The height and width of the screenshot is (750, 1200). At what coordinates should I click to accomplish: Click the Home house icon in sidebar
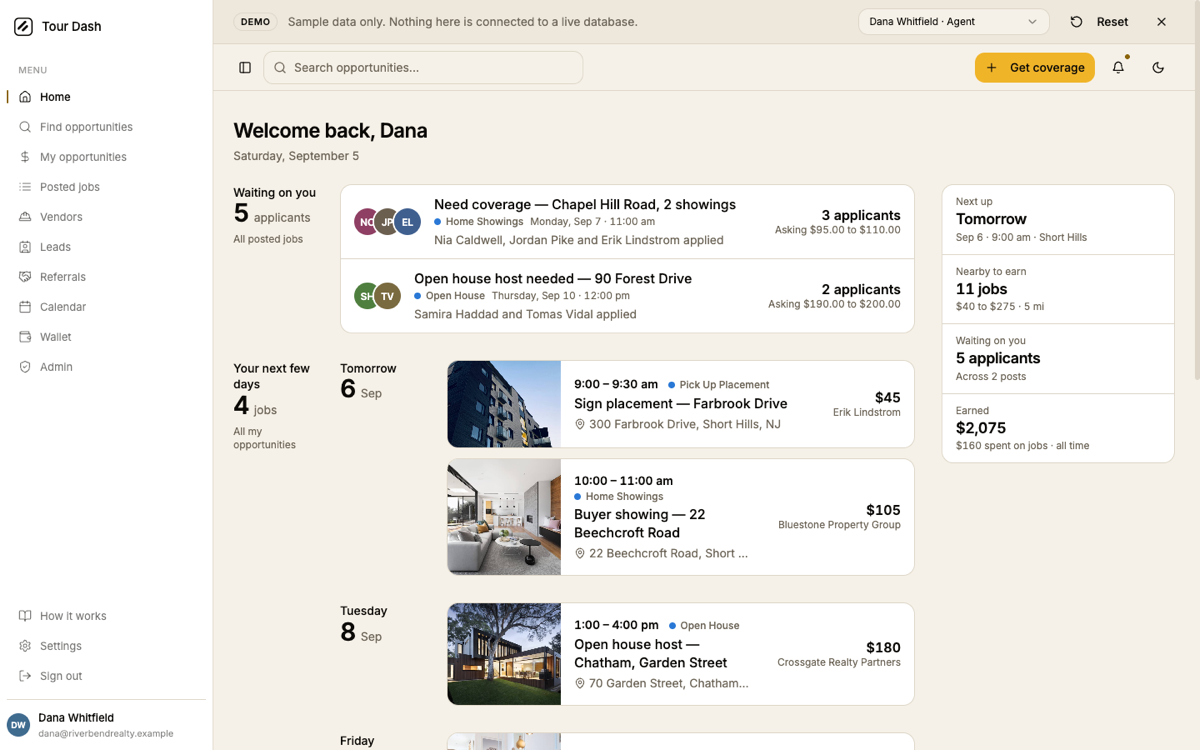(25, 97)
